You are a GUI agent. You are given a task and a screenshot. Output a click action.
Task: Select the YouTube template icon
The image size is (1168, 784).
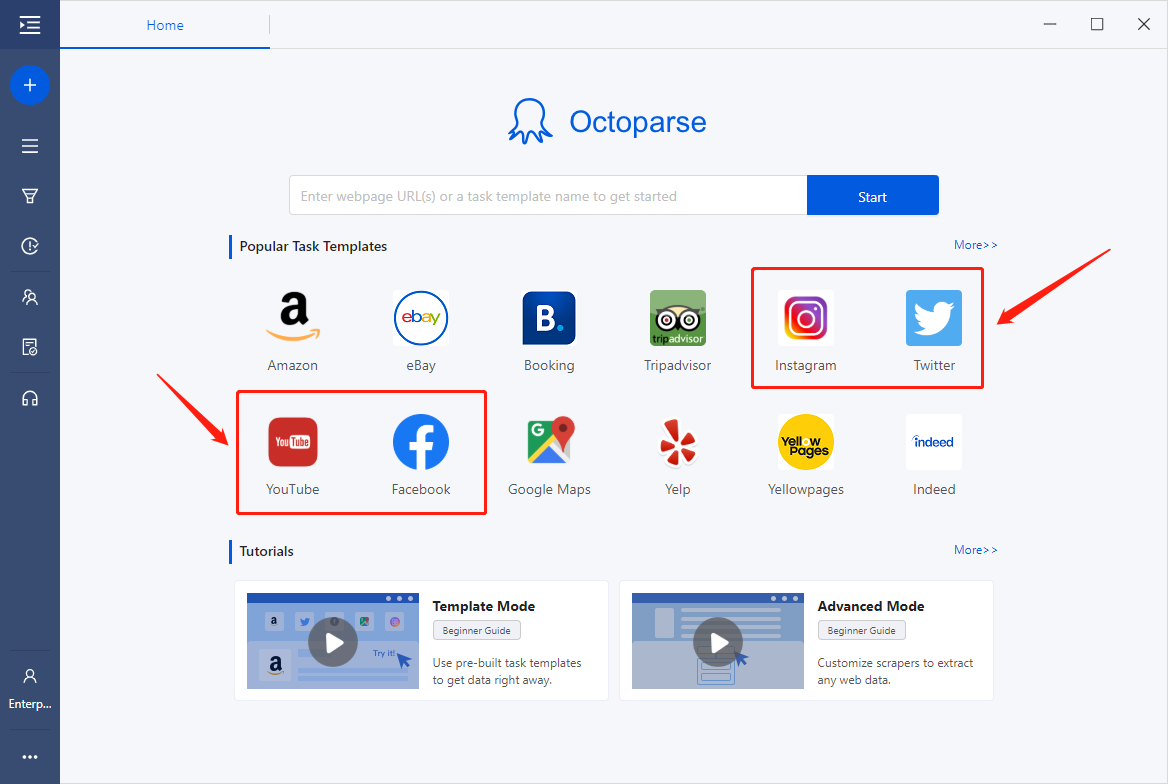[293, 442]
